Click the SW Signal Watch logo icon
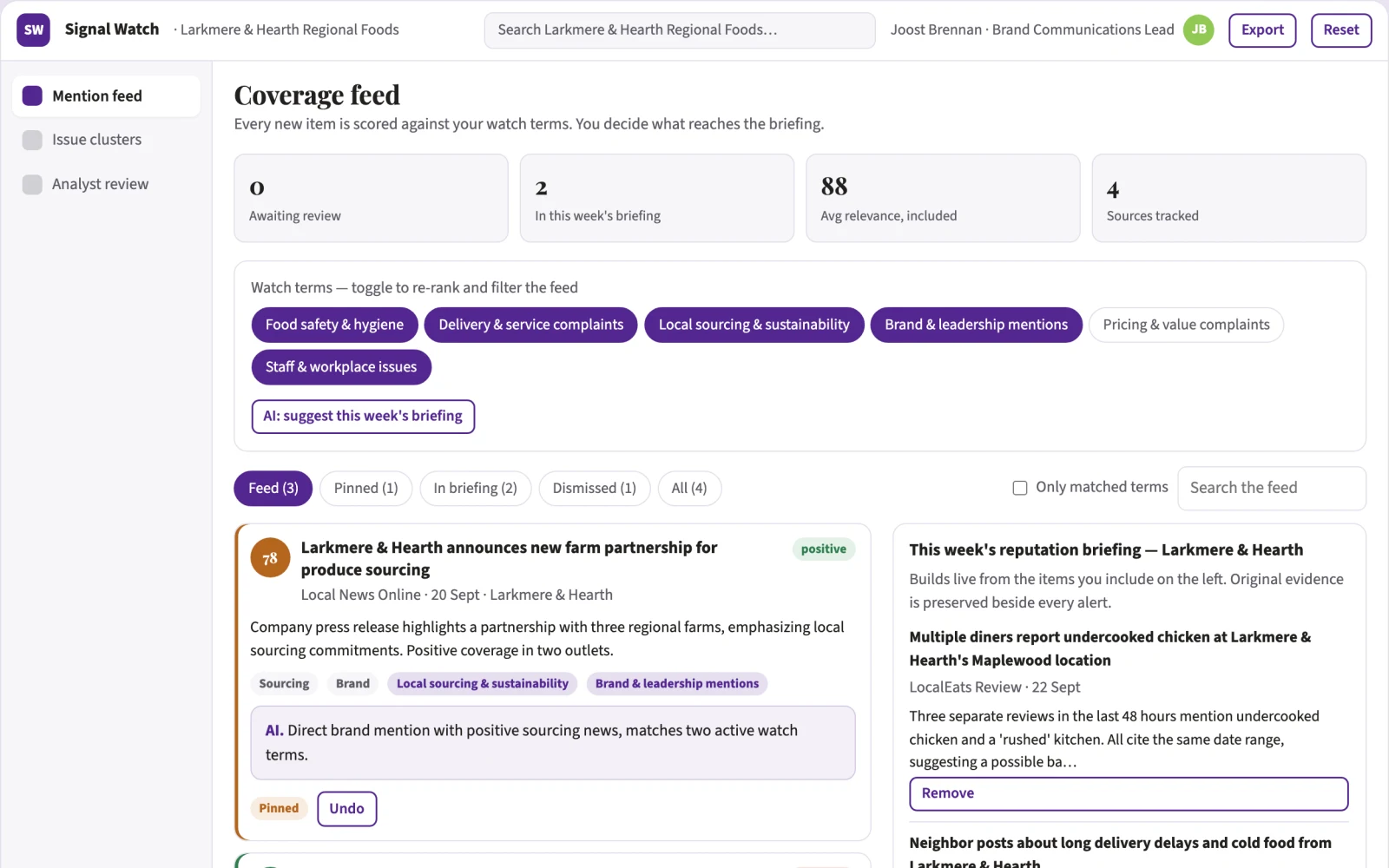The height and width of the screenshot is (868, 1389). pos(33,30)
